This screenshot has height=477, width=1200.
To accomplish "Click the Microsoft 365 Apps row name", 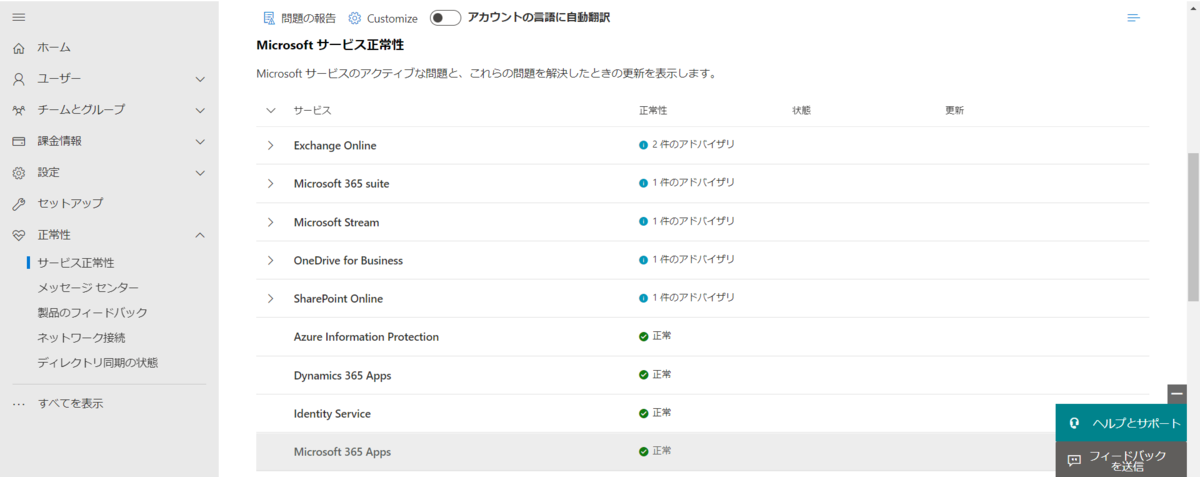I will point(342,452).
